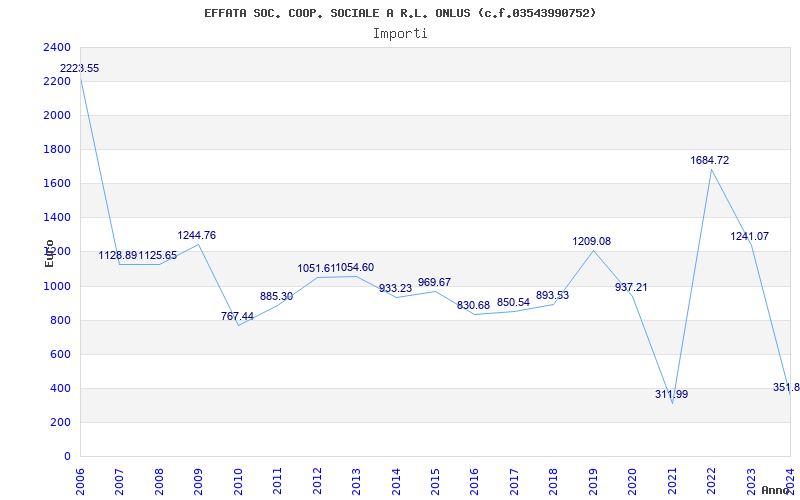
Task: Click the 600 y-axis tick
Action: [x=62, y=355]
